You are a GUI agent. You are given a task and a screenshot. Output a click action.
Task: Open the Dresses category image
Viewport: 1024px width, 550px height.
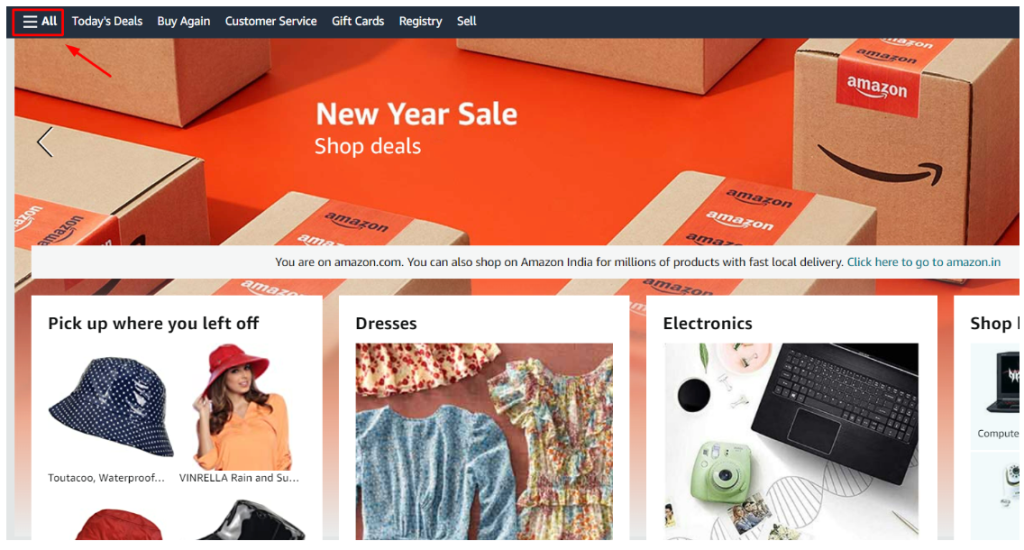pyautogui.click(x=484, y=442)
